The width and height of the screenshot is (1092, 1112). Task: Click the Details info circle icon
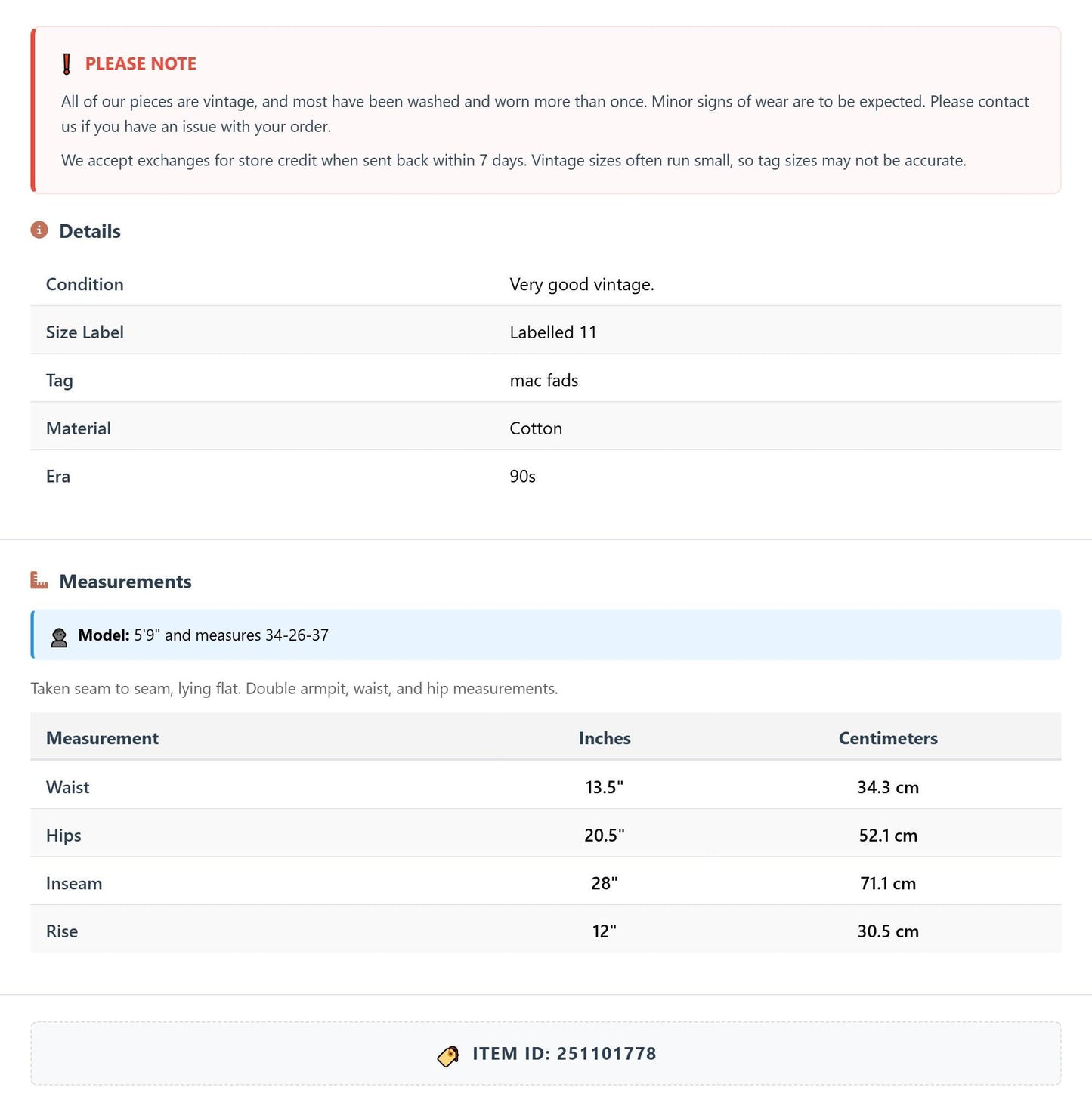pos(39,230)
